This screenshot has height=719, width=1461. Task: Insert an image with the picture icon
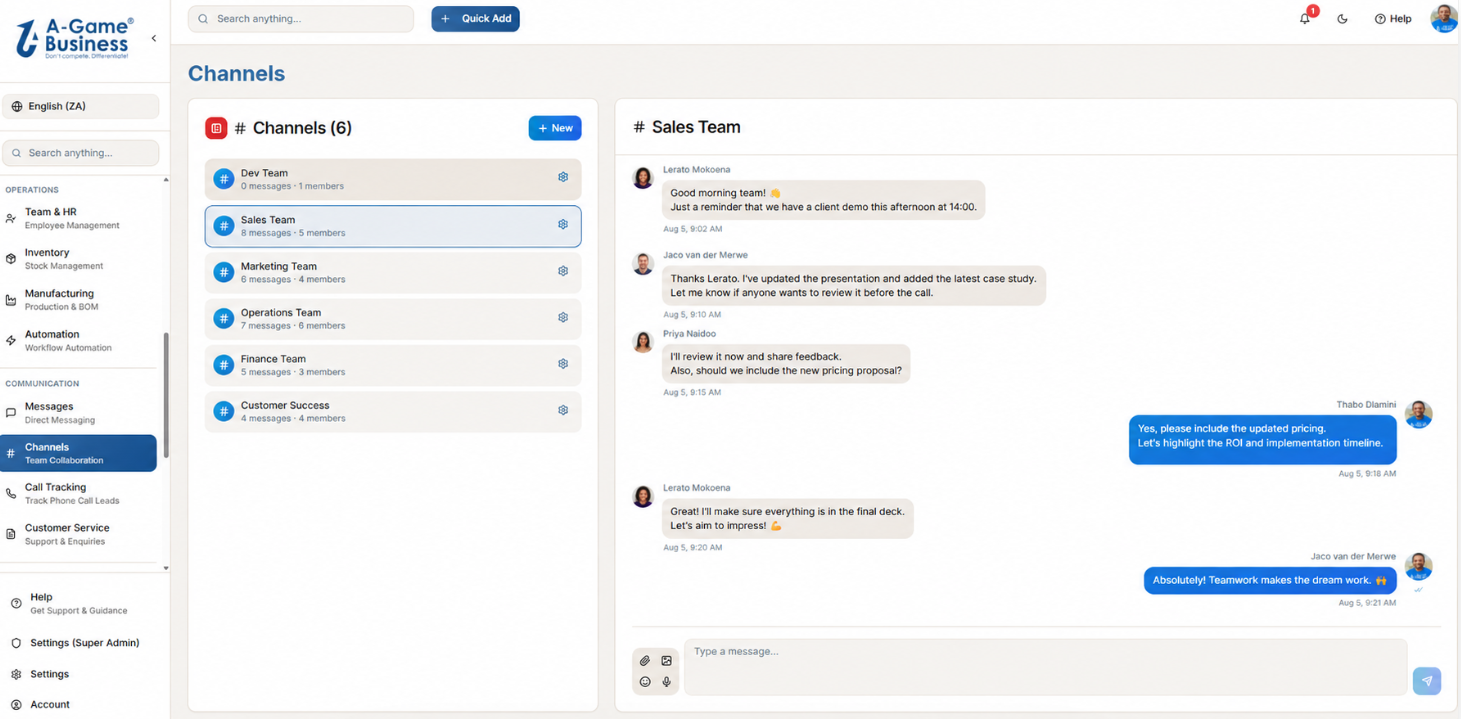(x=667, y=661)
